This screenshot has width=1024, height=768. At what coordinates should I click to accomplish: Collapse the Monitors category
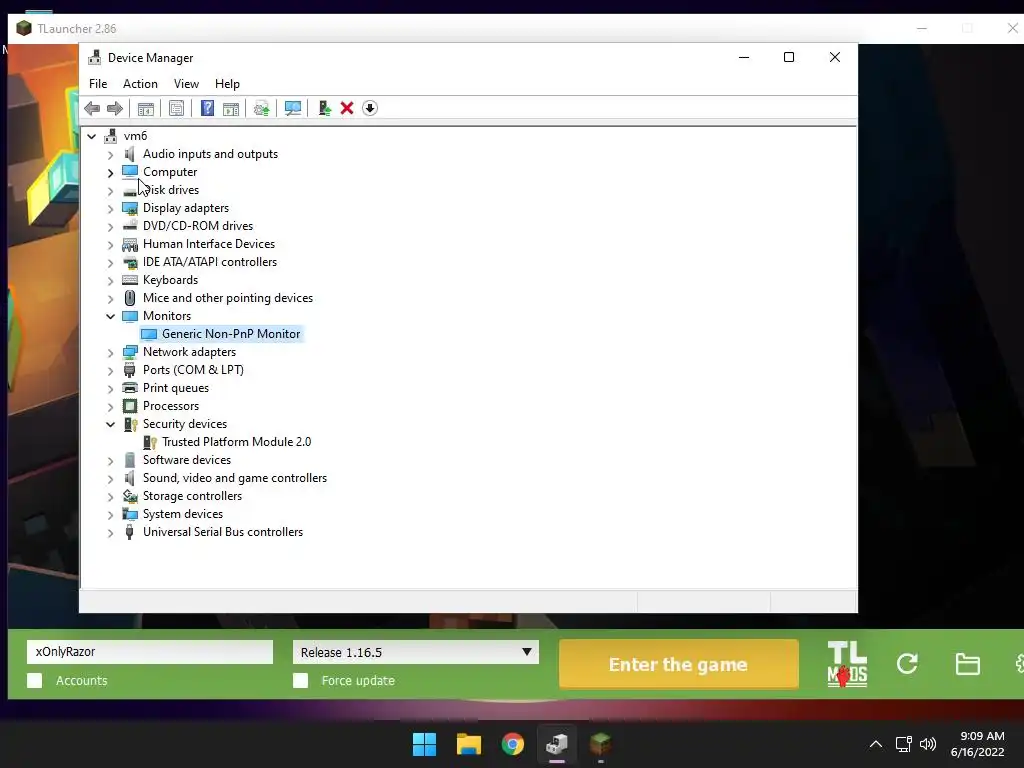pyautogui.click(x=110, y=316)
